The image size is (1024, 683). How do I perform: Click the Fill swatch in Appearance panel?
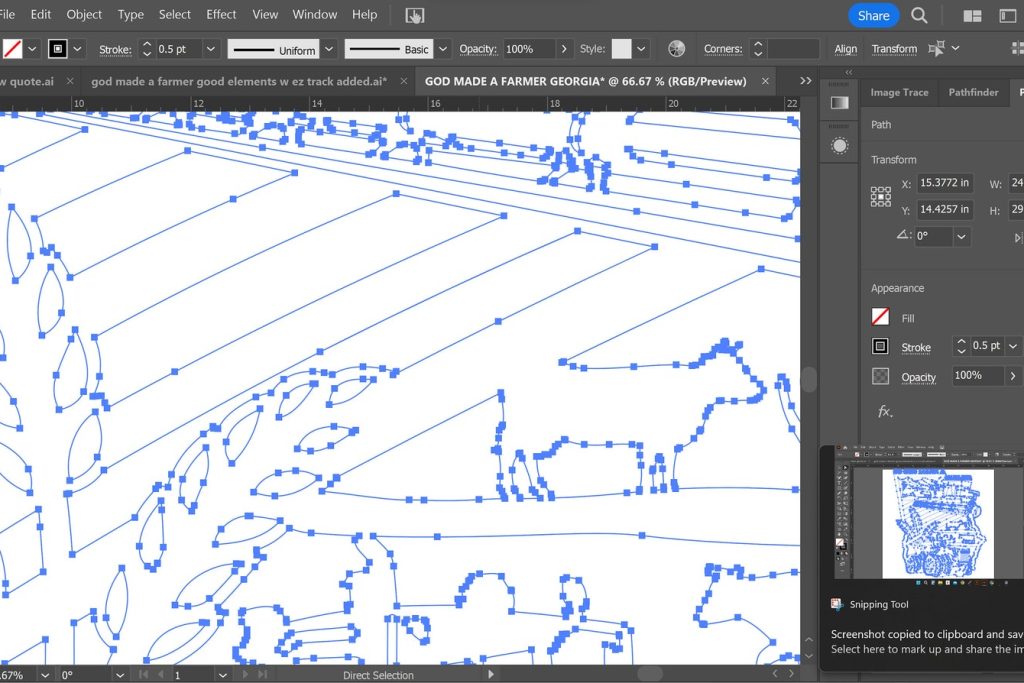[880, 318]
